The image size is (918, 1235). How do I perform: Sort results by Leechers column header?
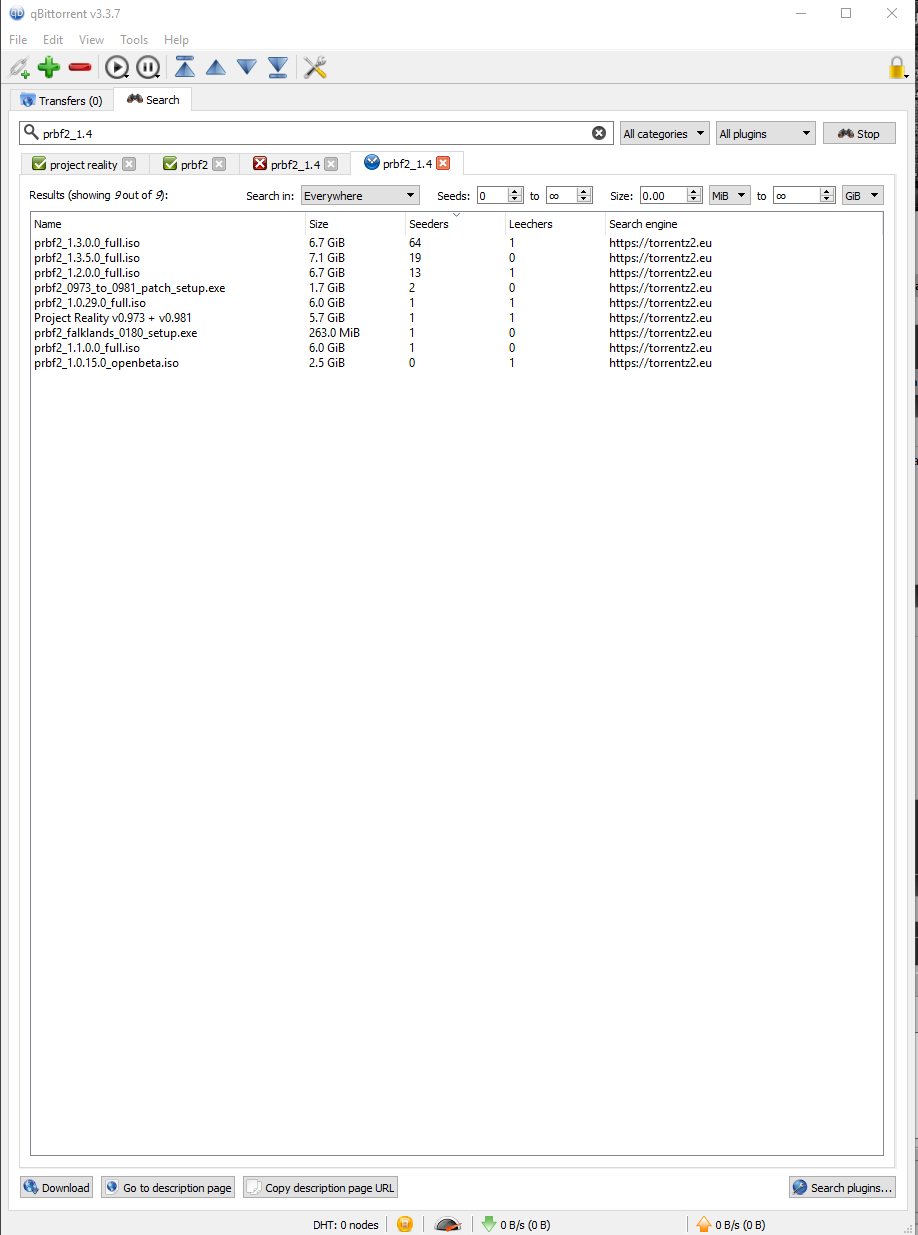tap(555, 224)
